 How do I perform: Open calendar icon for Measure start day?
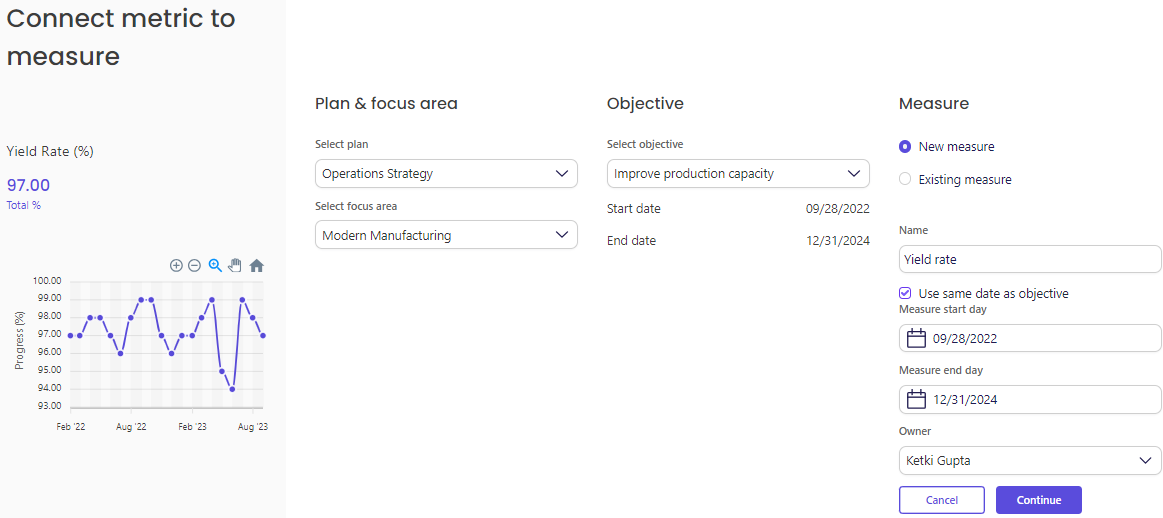point(915,339)
